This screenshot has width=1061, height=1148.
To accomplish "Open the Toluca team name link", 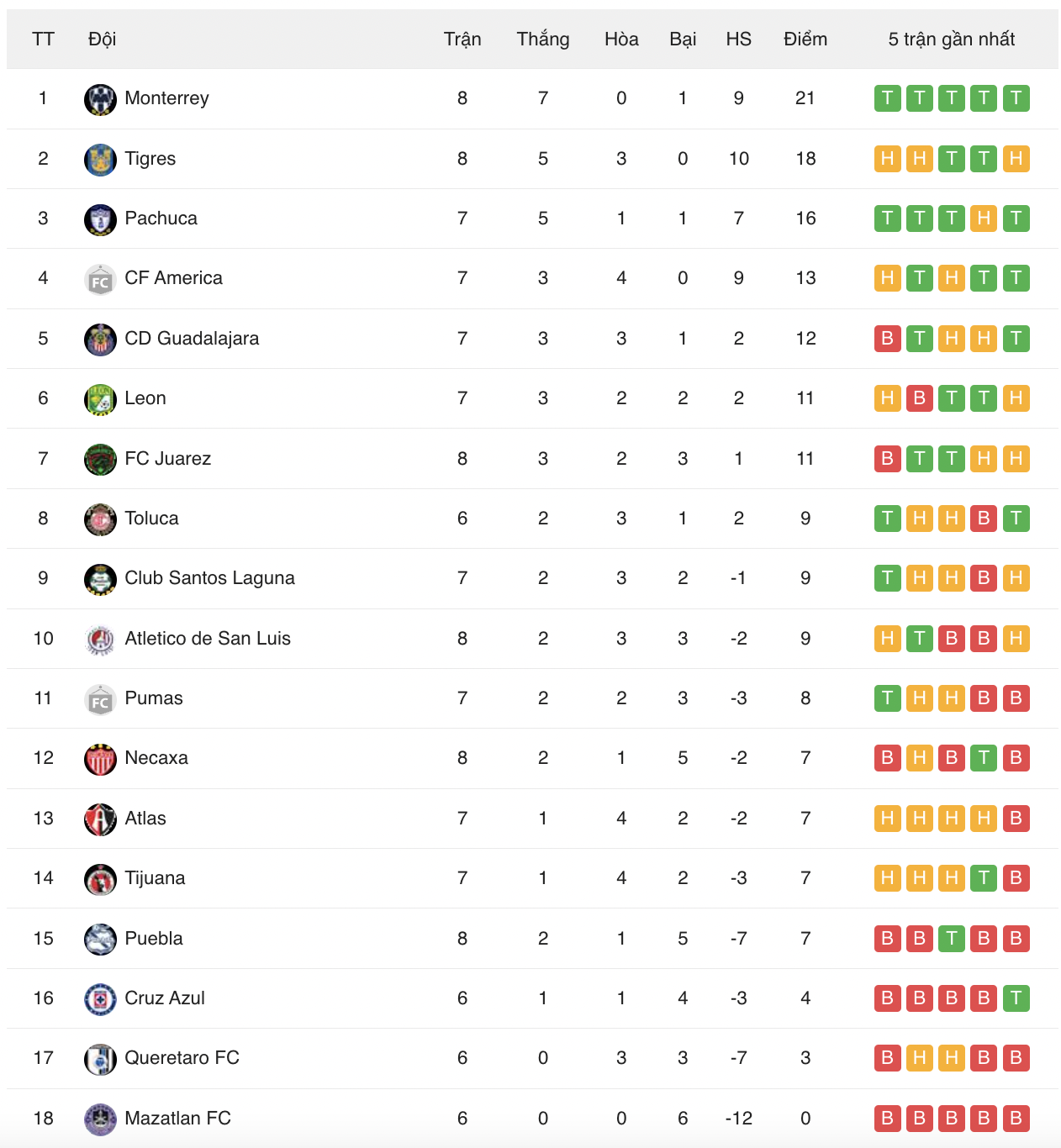I will pyautogui.click(x=151, y=519).
